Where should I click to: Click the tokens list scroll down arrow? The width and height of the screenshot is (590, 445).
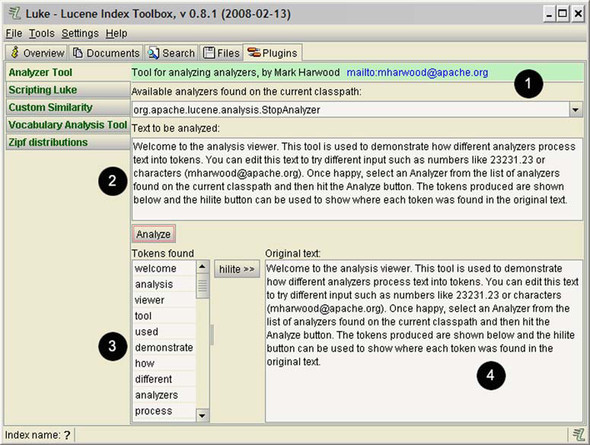click(202, 415)
